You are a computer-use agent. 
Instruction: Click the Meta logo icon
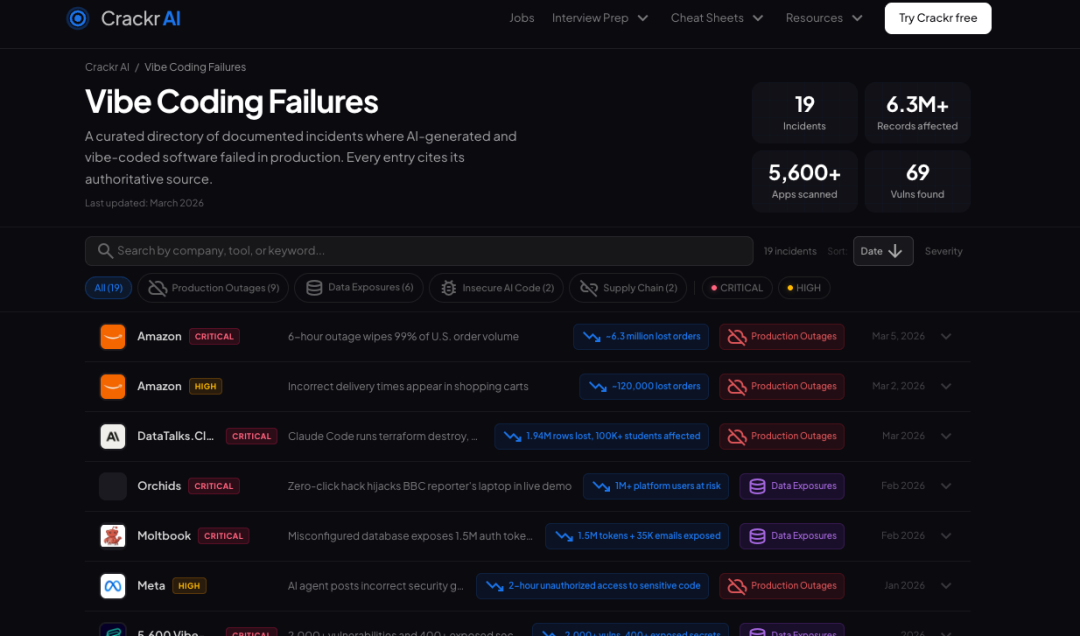pos(113,586)
